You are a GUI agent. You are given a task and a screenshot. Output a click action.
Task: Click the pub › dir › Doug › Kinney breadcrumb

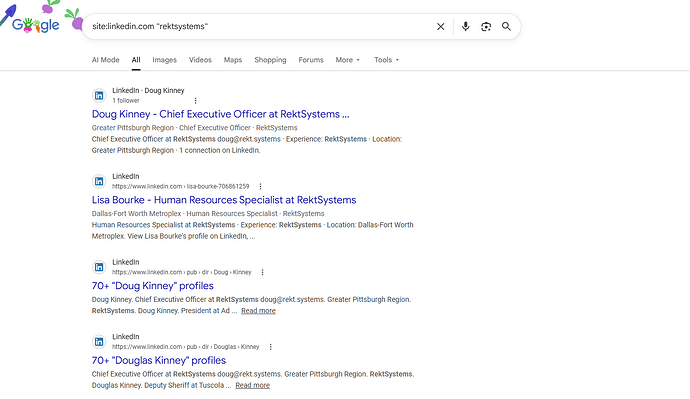[182, 272]
